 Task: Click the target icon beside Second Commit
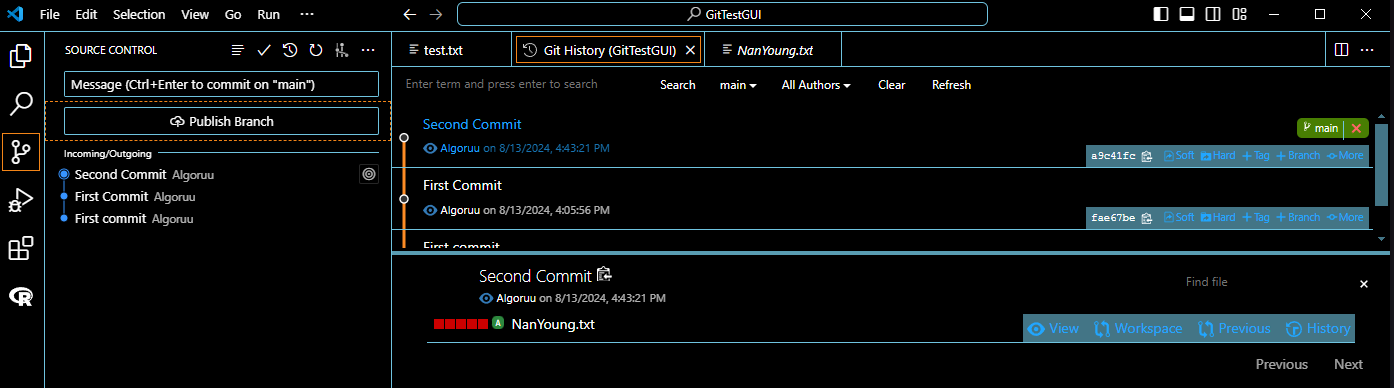tap(369, 174)
